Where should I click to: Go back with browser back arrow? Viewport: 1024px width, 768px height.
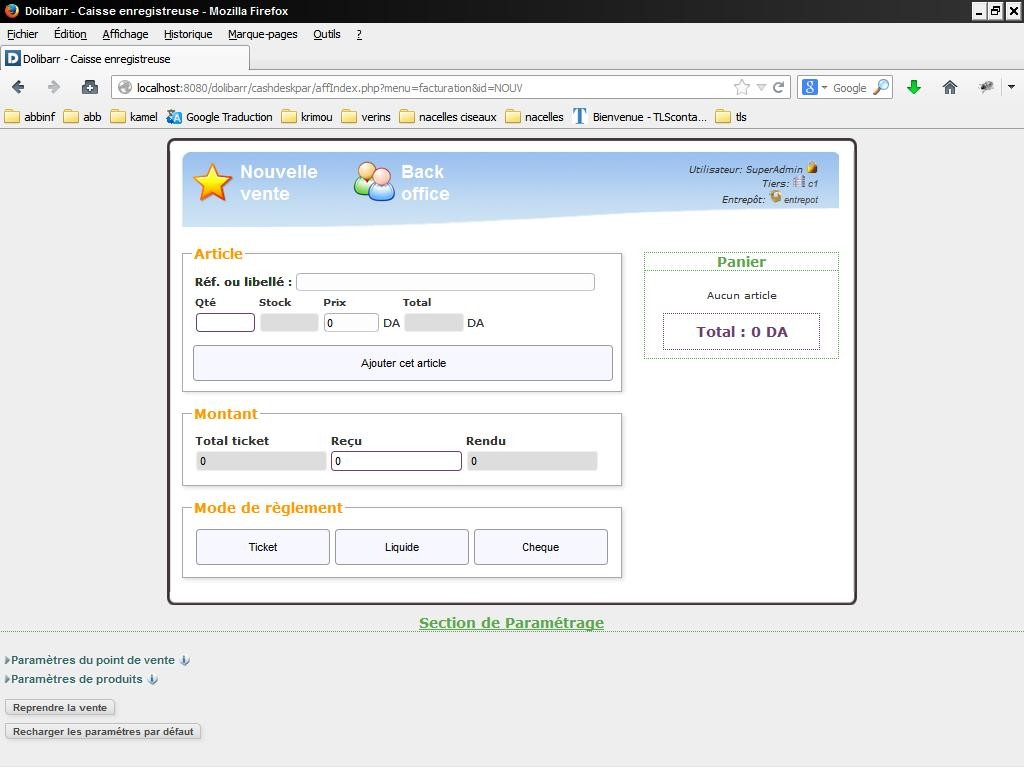click(18, 87)
